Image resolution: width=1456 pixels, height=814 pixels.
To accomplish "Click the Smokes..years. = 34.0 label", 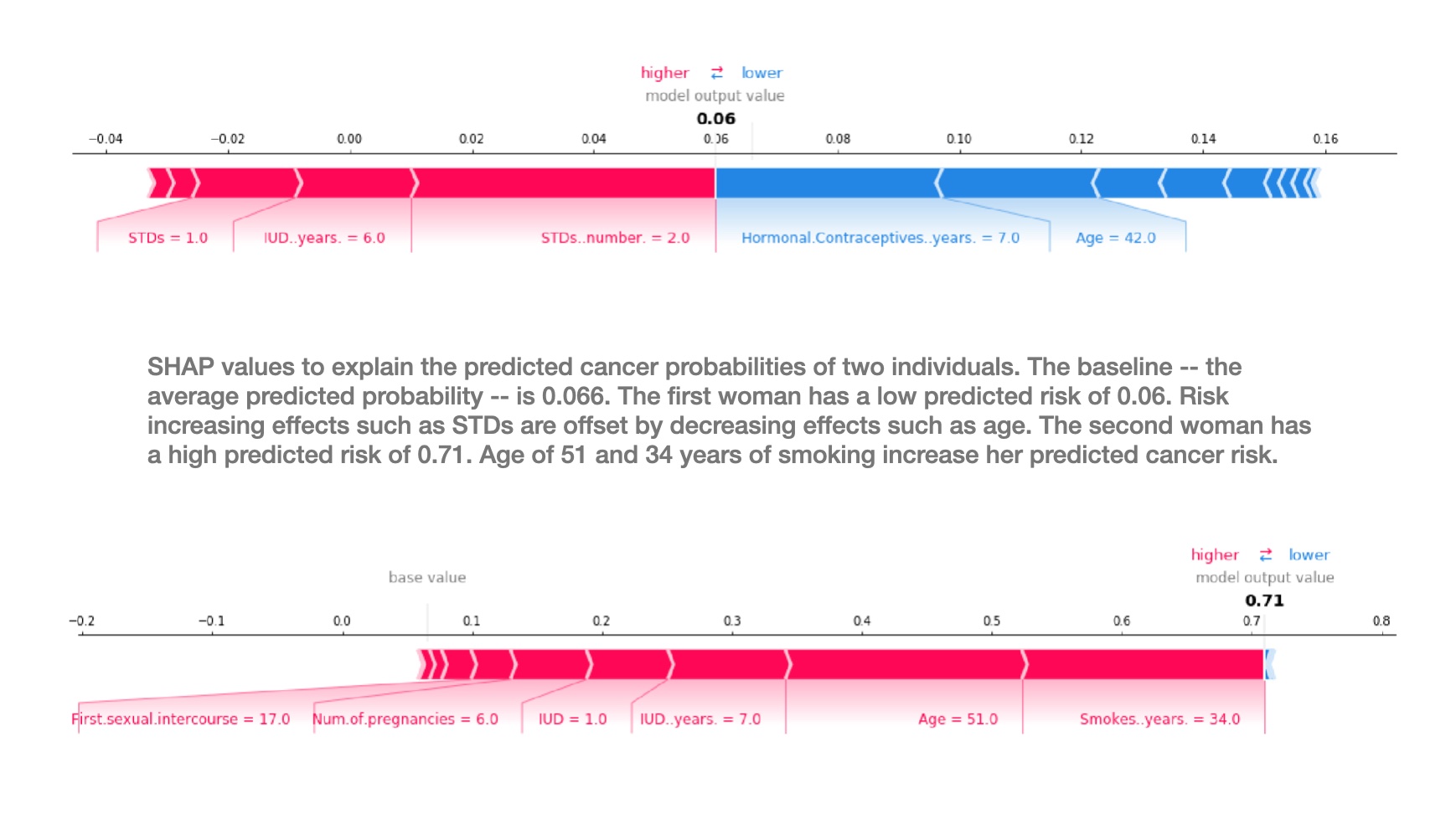I will click(1159, 719).
